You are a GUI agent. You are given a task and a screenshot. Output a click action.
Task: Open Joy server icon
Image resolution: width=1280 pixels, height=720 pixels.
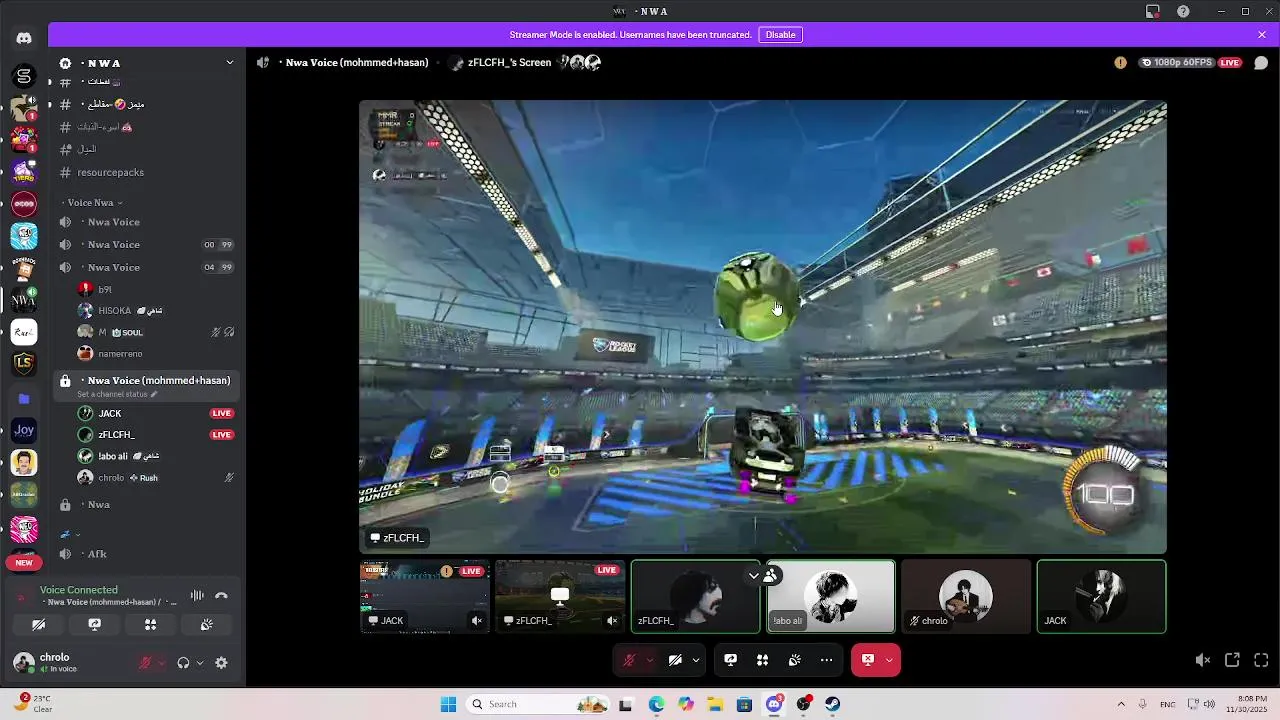pyautogui.click(x=24, y=430)
